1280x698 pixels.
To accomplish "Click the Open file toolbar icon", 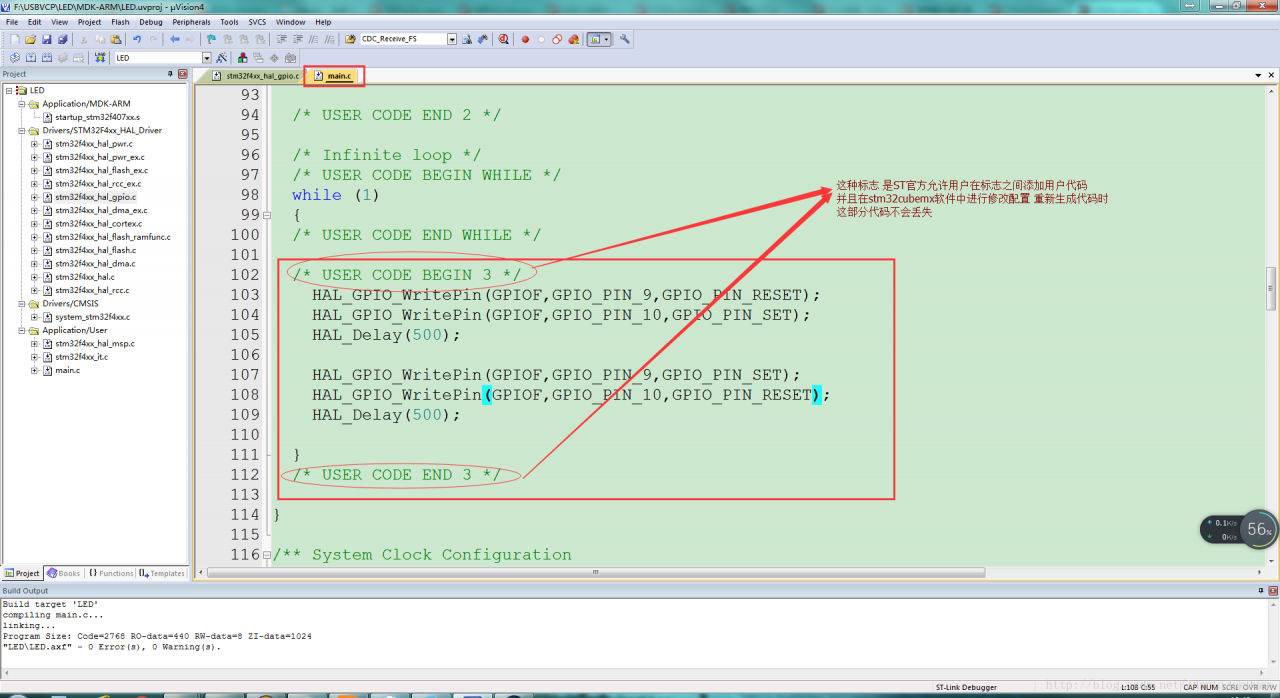I will point(31,39).
